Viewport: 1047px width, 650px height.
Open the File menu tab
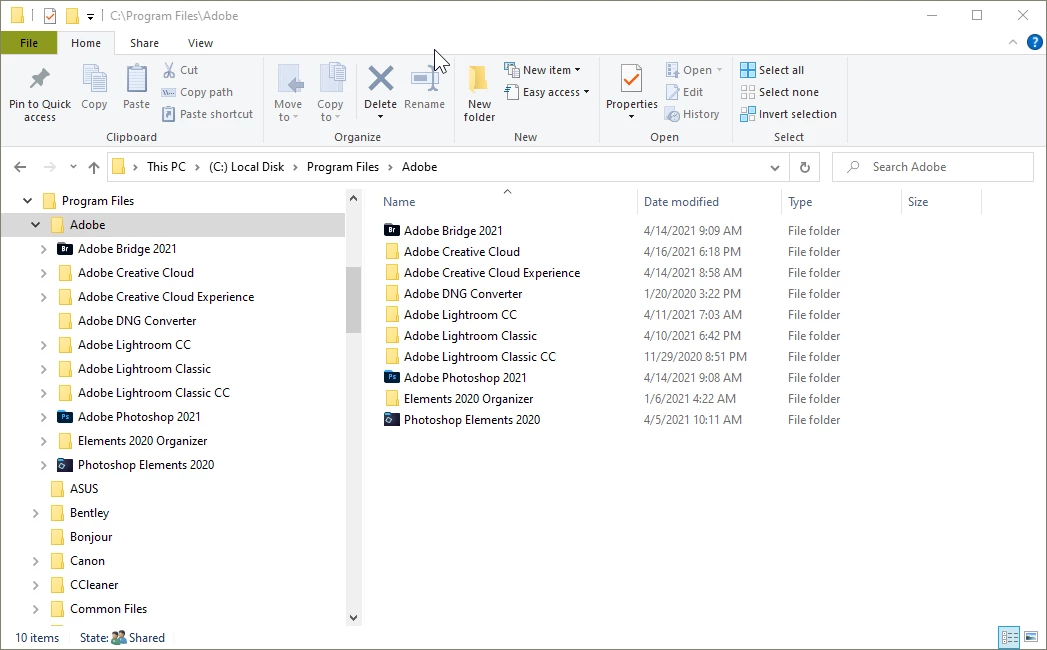click(x=29, y=43)
